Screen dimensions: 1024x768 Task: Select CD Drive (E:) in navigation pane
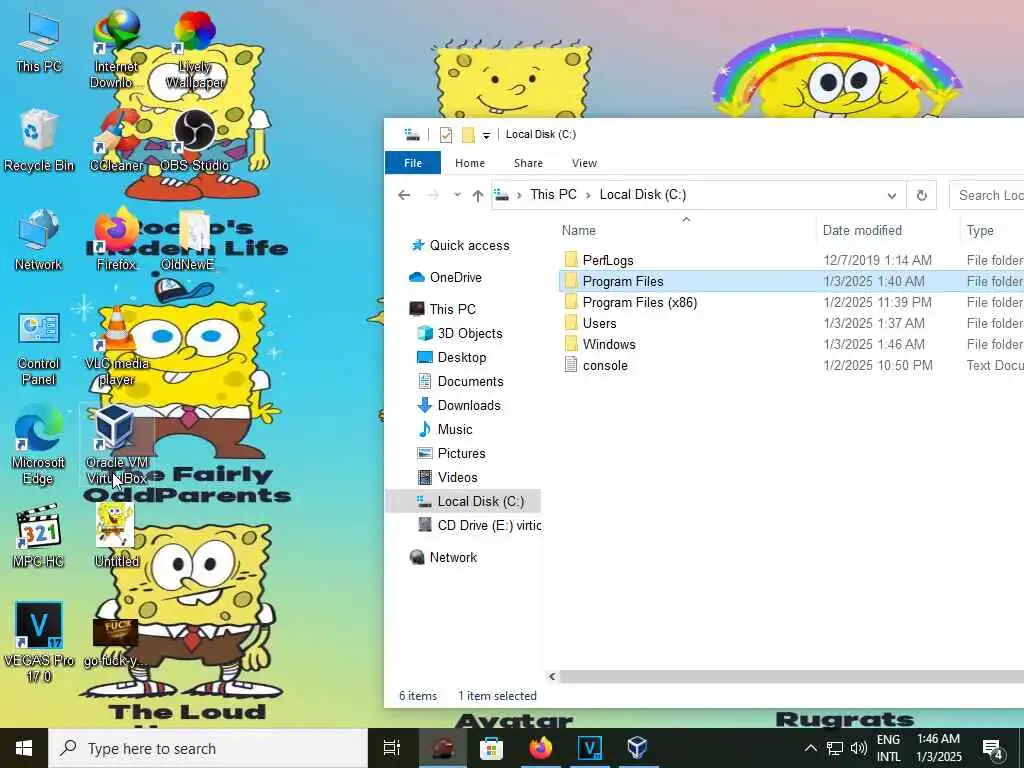pyautogui.click(x=480, y=526)
